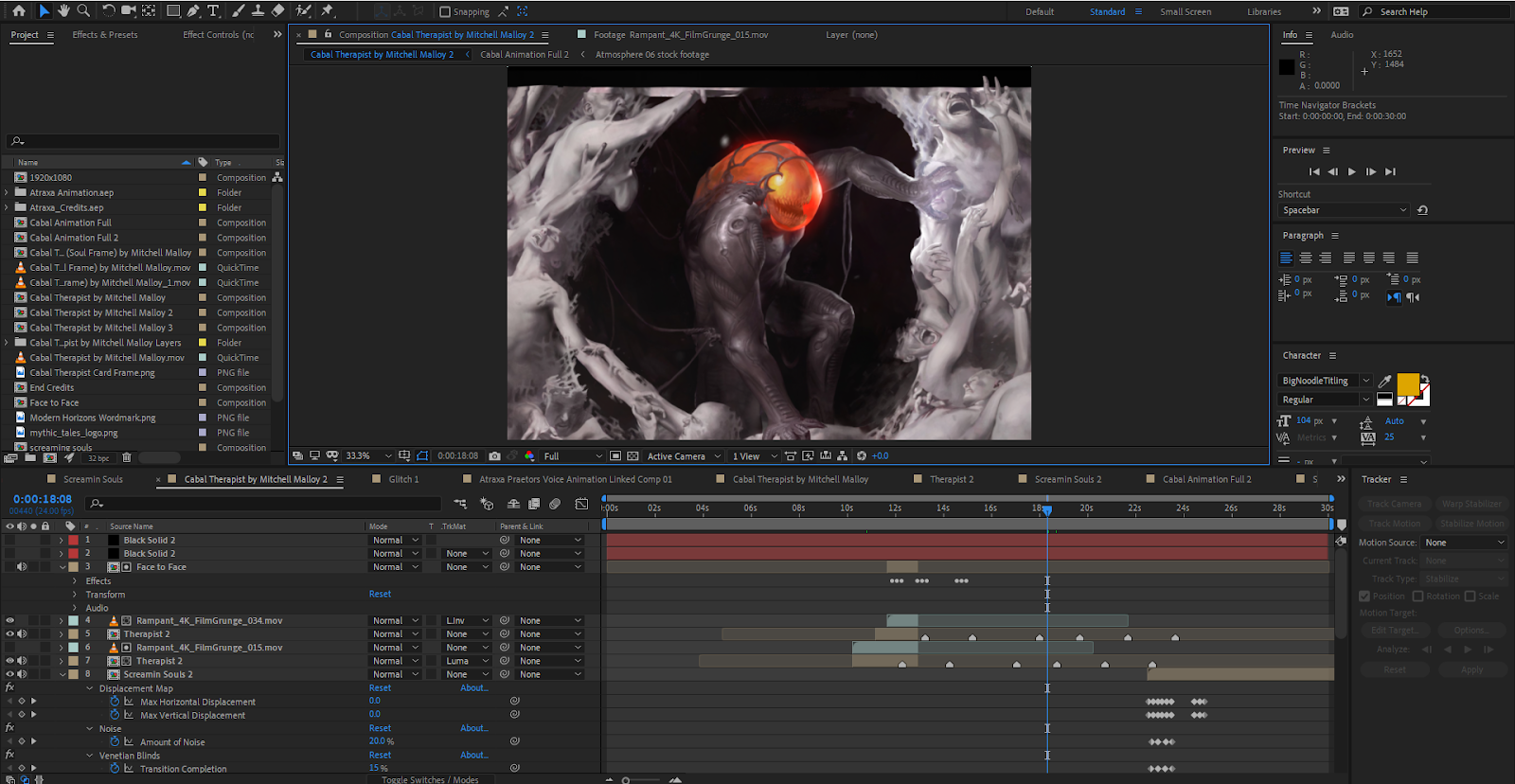Click About for Displacement Map effect
This screenshot has height=784, width=1515.
click(x=474, y=688)
